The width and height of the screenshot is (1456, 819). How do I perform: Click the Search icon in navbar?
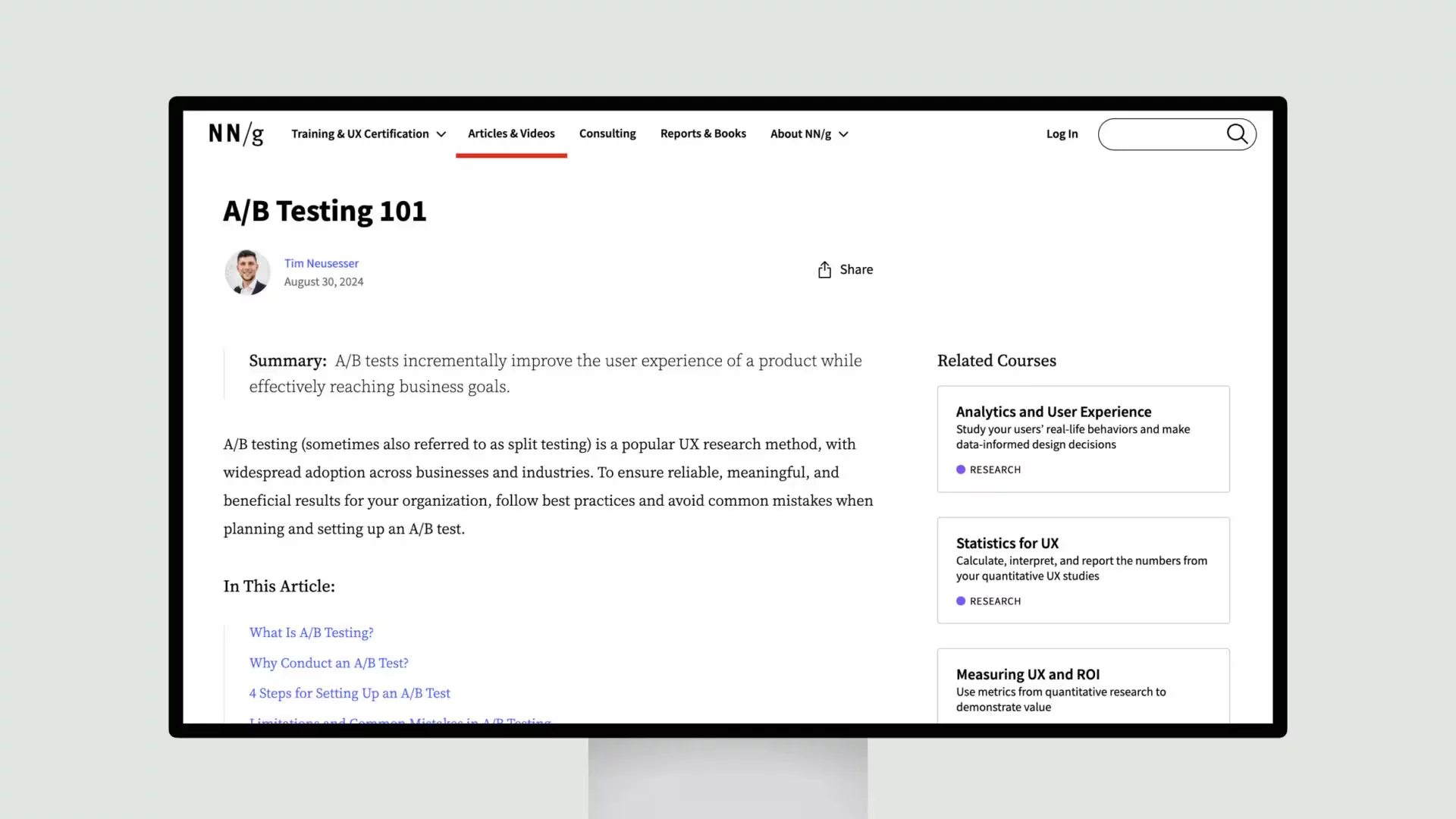pyautogui.click(x=1237, y=133)
